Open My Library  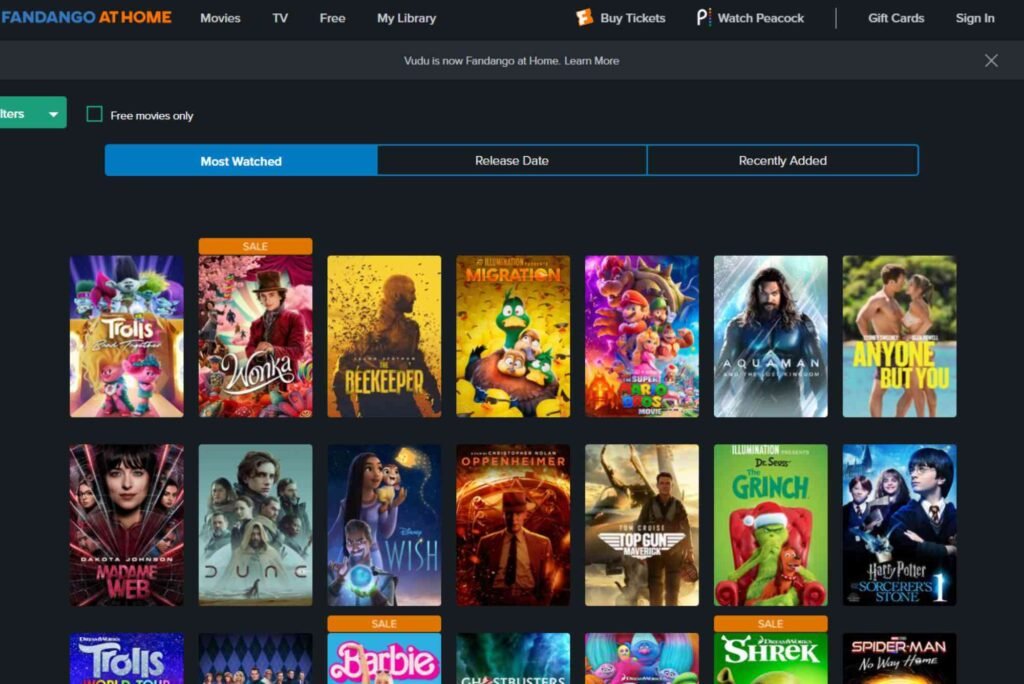[405, 18]
